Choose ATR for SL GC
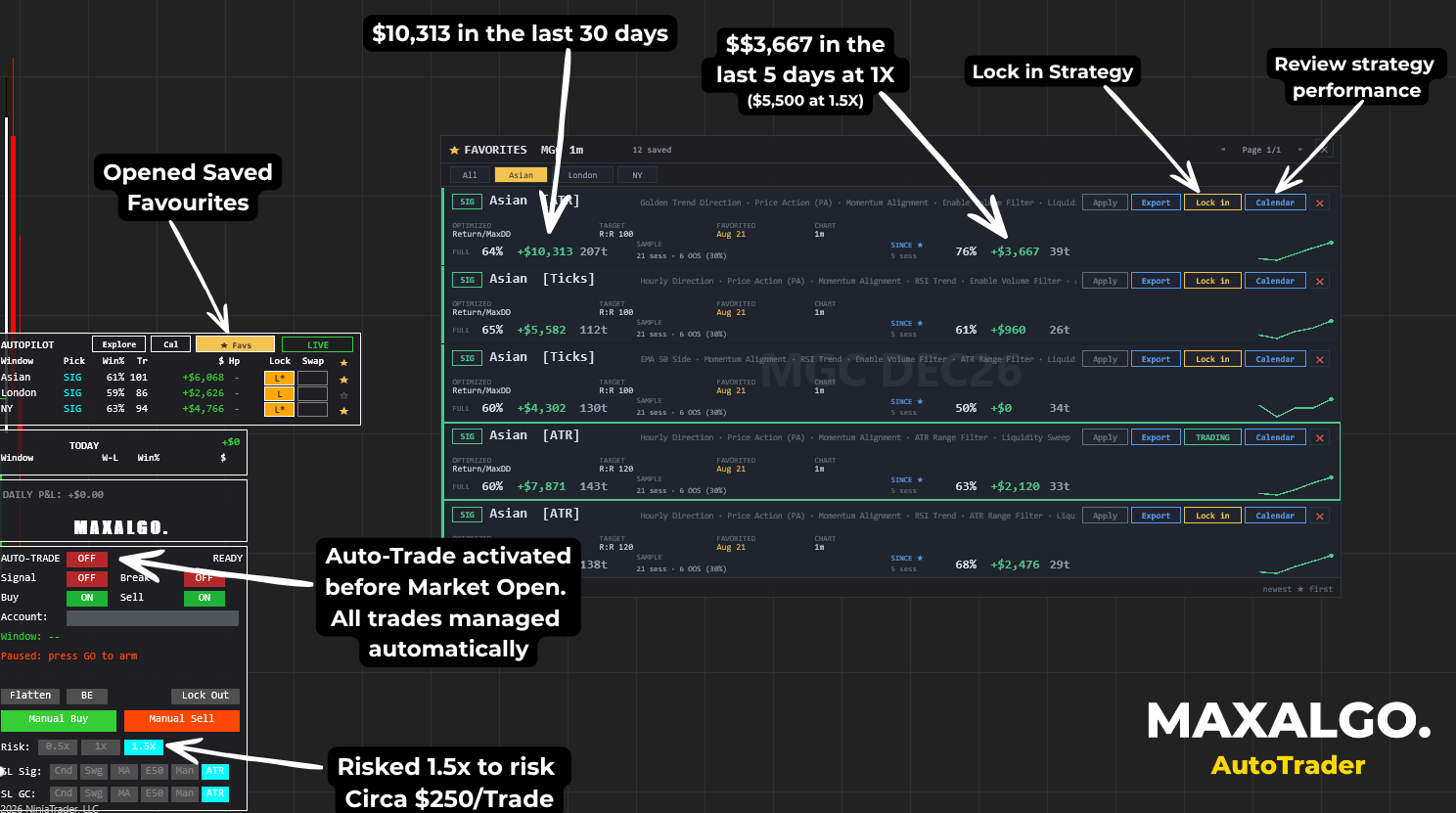This screenshot has height=813, width=1456. click(x=215, y=793)
